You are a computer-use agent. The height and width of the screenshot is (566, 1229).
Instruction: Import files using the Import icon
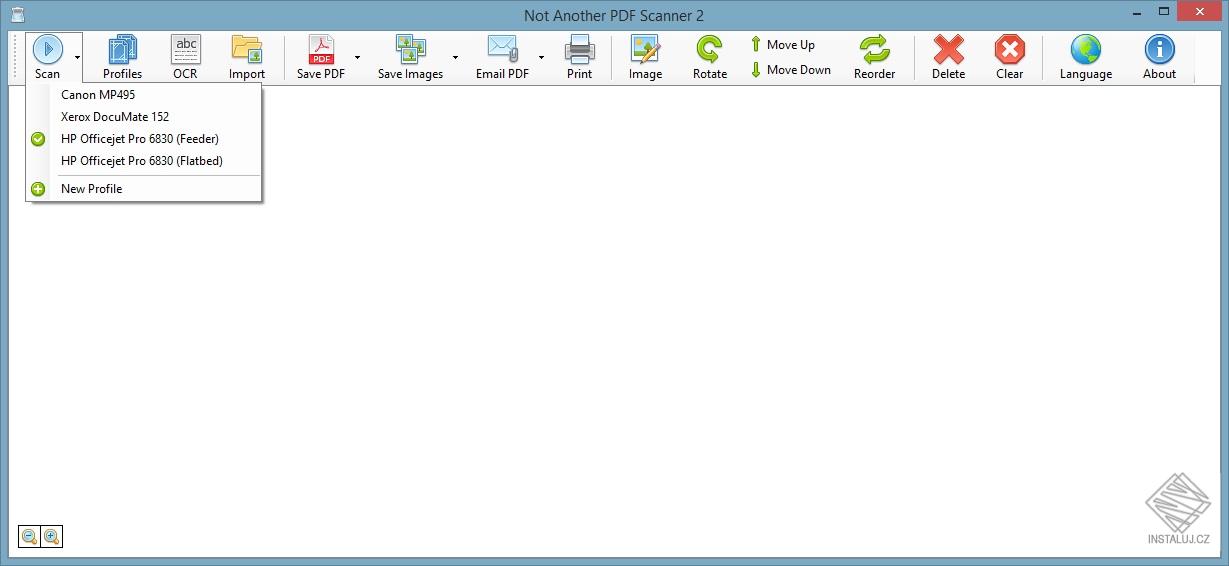click(246, 57)
